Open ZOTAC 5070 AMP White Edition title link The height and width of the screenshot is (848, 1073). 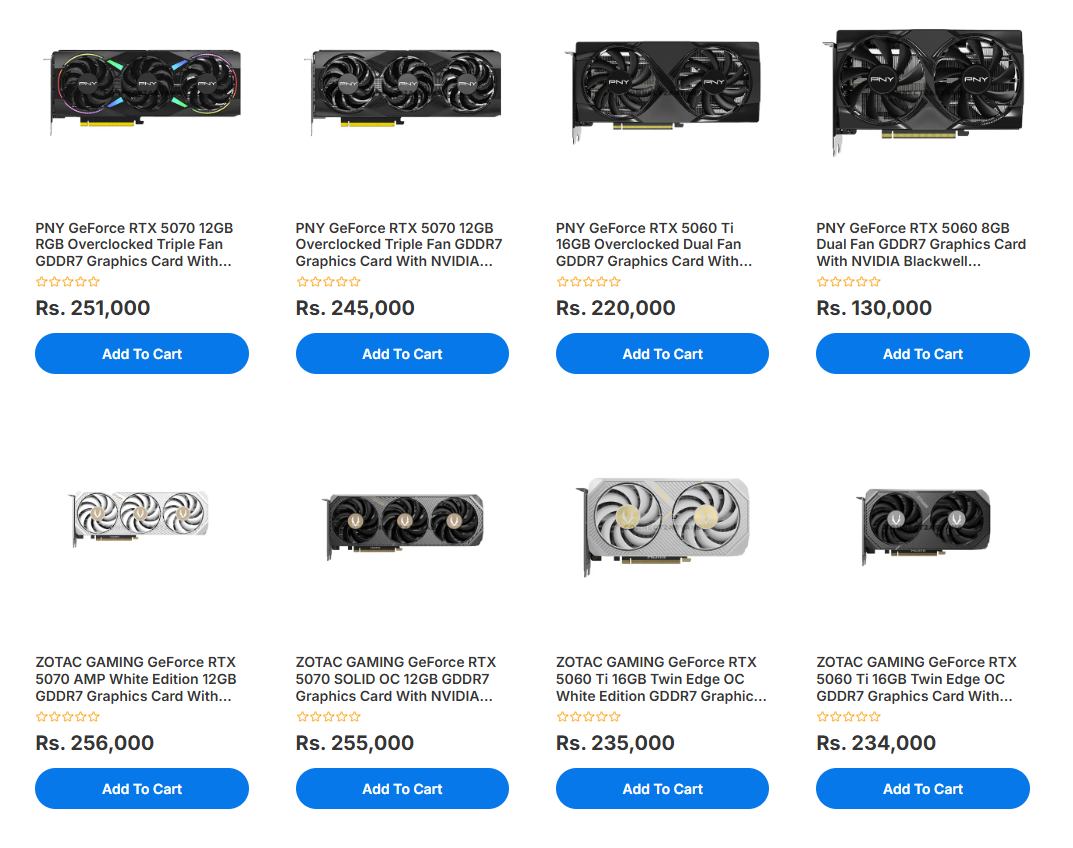click(136, 679)
